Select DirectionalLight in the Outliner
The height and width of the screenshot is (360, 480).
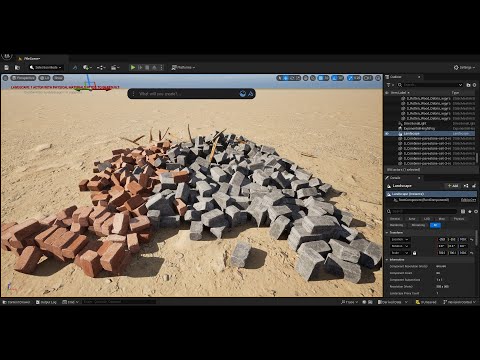(415, 123)
